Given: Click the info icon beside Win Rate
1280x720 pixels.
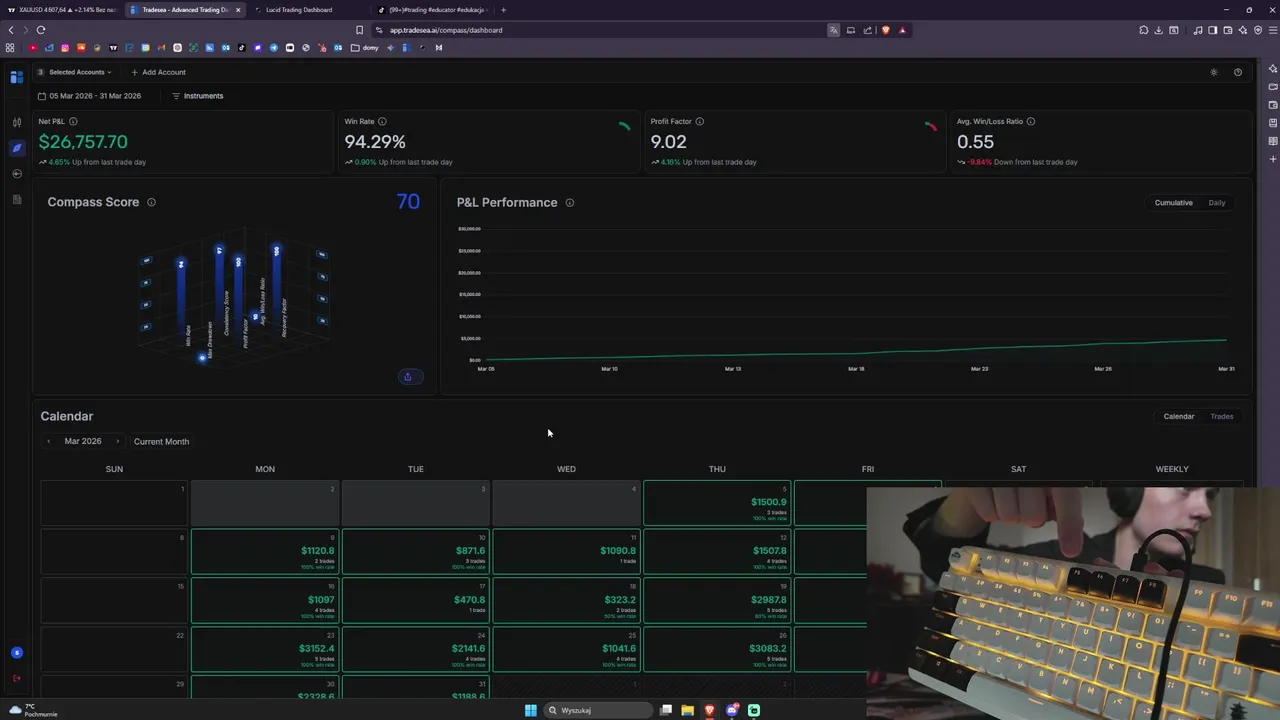Looking at the screenshot, I should tap(382, 121).
